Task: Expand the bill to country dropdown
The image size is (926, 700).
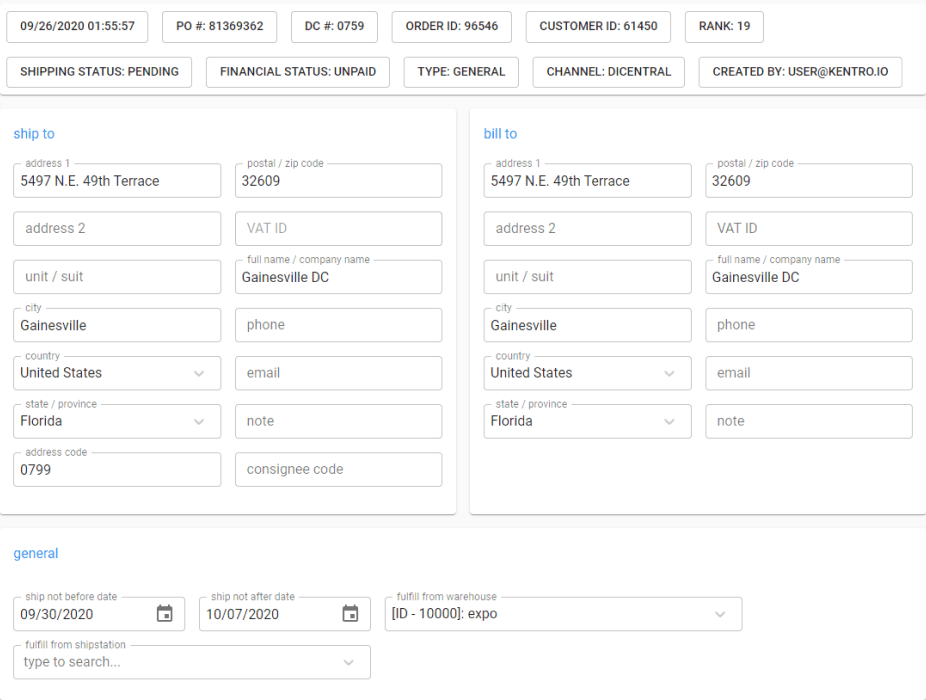Action: click(669, 373)
